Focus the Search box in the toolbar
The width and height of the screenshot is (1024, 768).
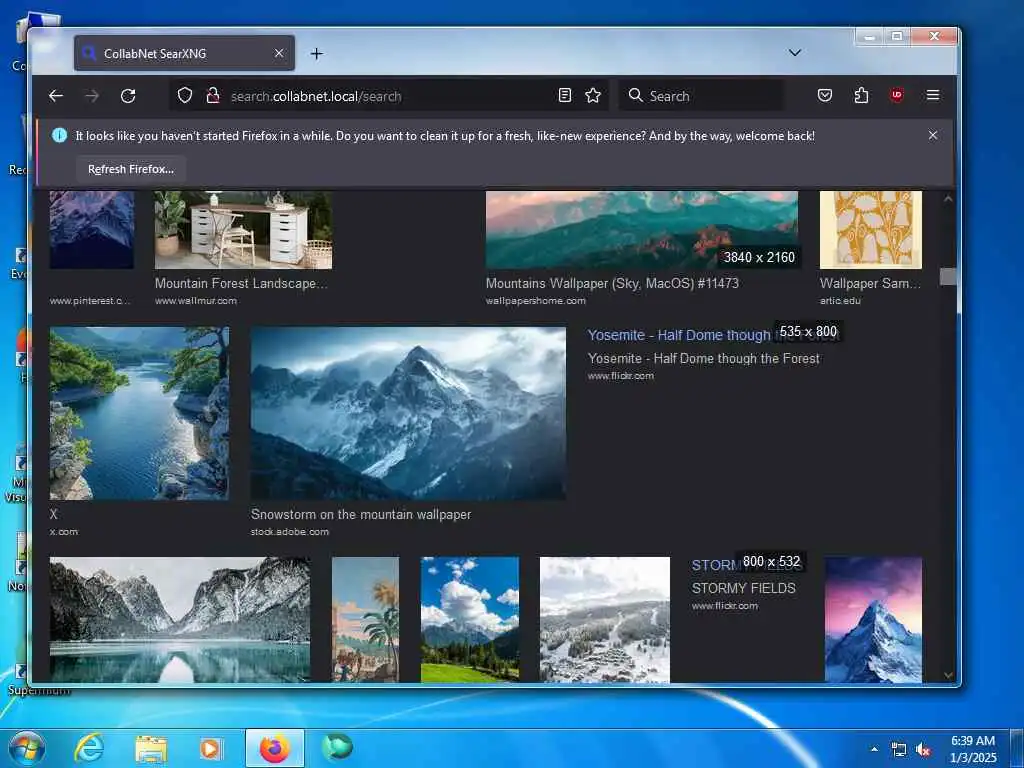(701, 96)
